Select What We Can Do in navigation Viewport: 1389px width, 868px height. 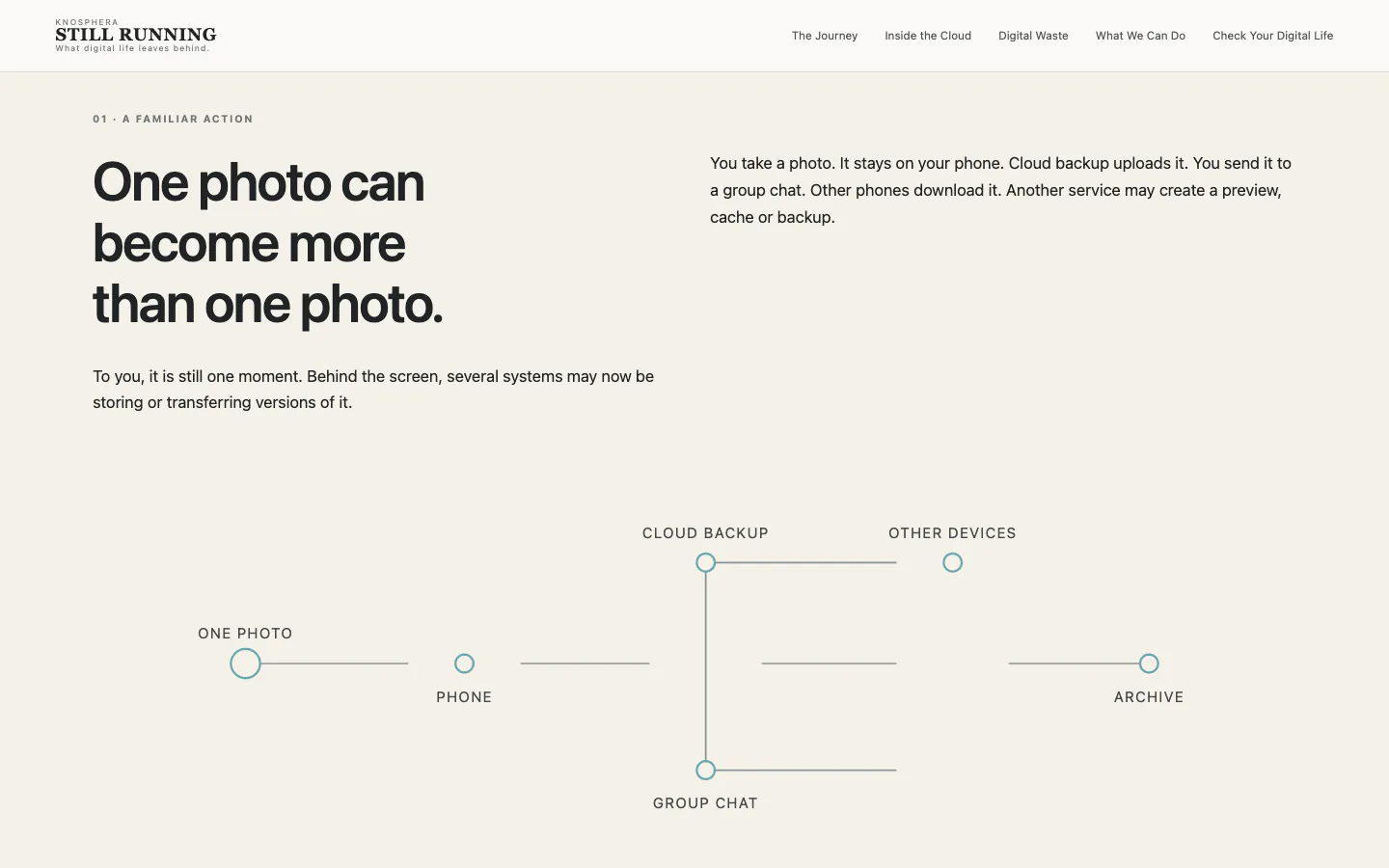click(x=1140, y=36)
